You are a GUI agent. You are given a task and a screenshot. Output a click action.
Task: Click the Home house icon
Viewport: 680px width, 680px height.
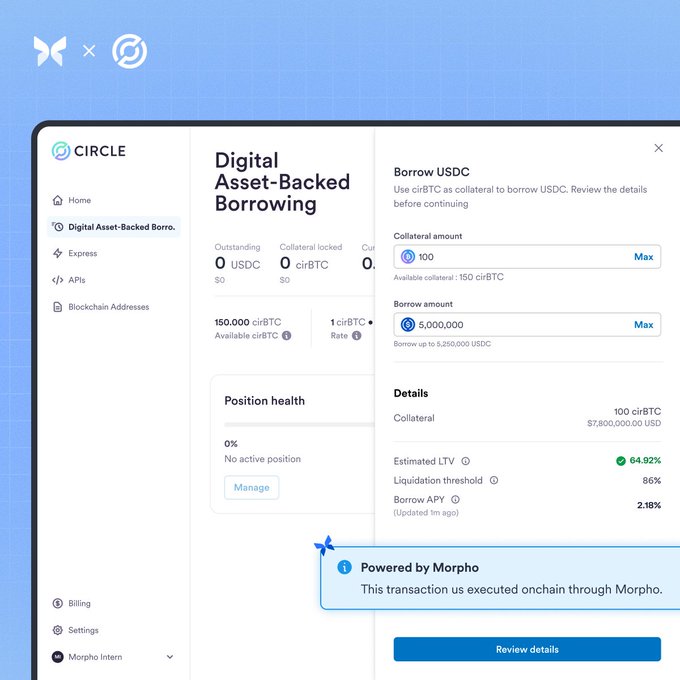(x=58, y=200)
